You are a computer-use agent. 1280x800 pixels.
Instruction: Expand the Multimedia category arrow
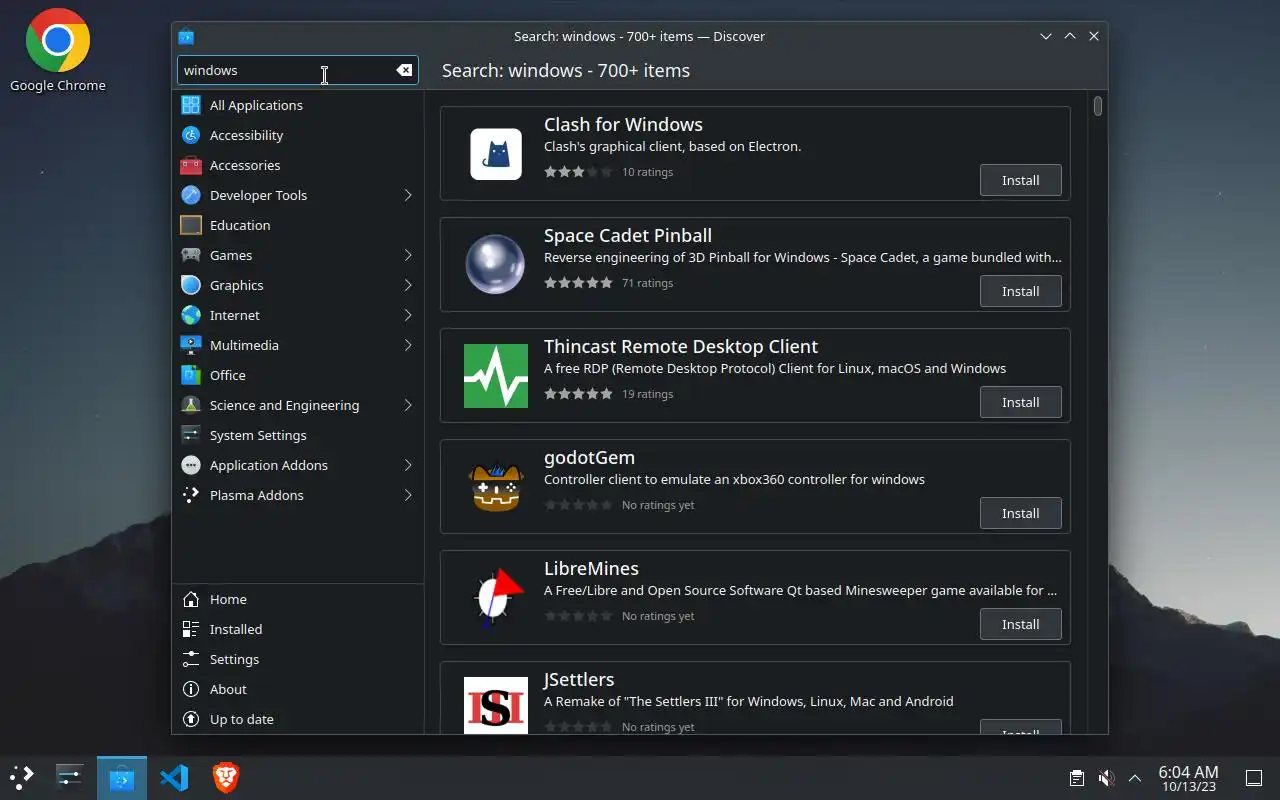pyautogui.click(x=408, y=345)
